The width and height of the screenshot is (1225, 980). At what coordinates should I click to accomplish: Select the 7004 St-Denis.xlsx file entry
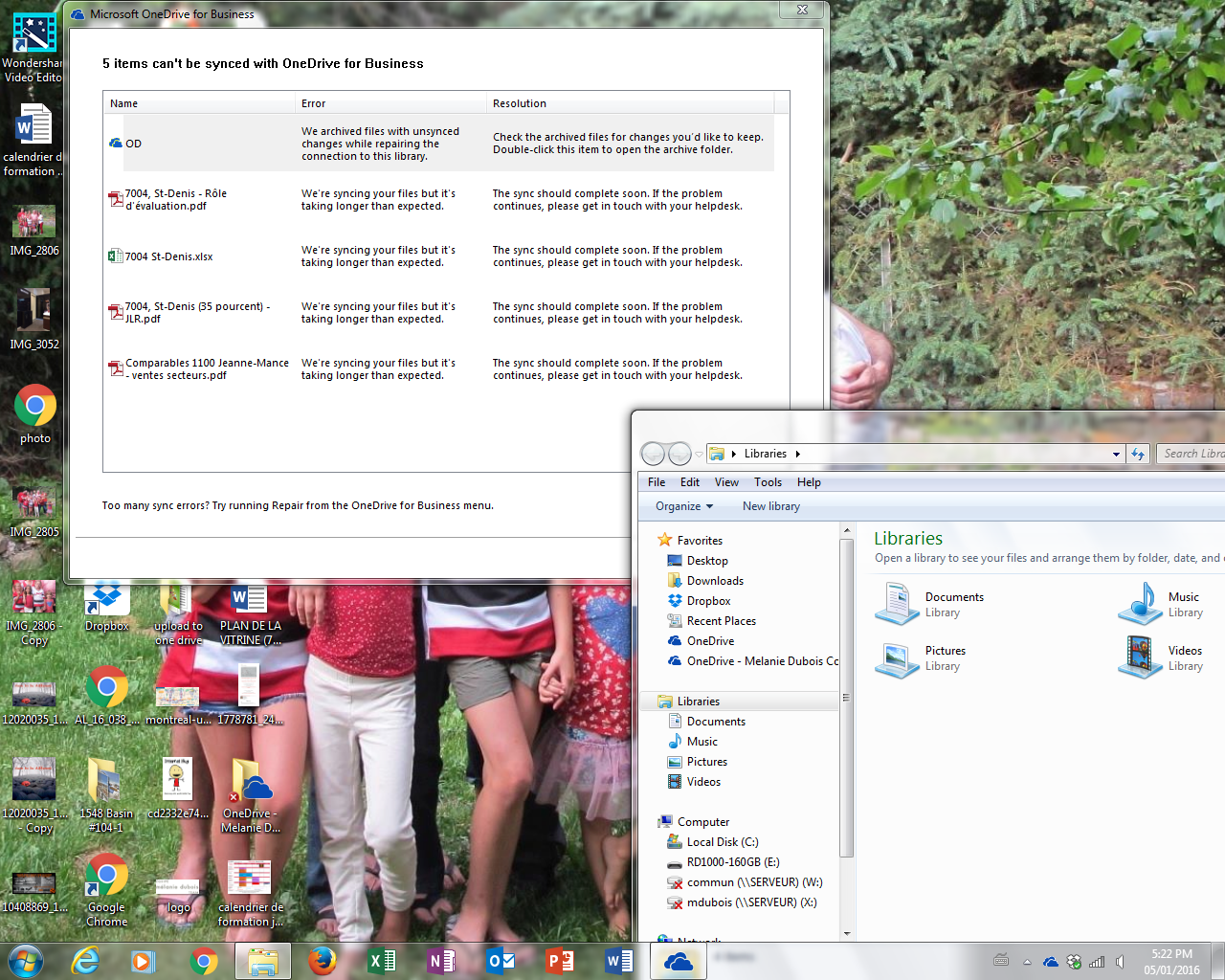click(x=168, y=256)
